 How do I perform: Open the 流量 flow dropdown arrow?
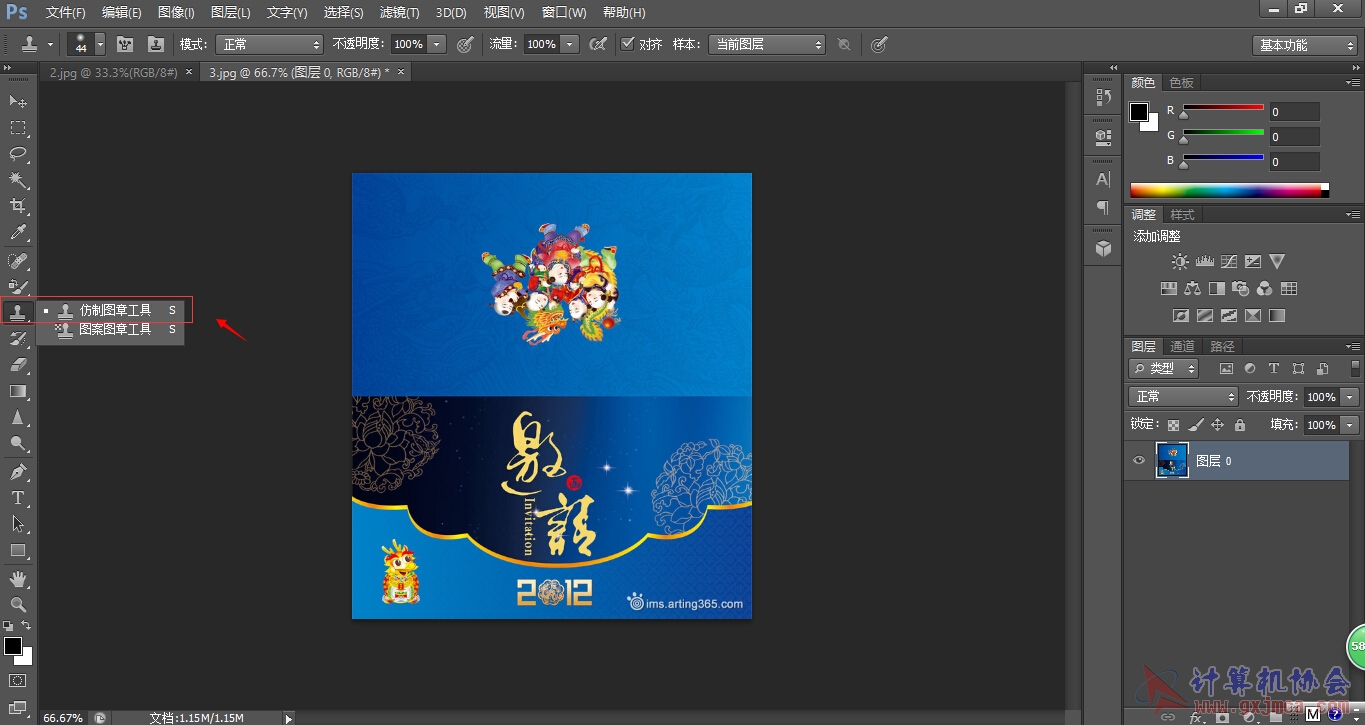click(x=570, y=44)
